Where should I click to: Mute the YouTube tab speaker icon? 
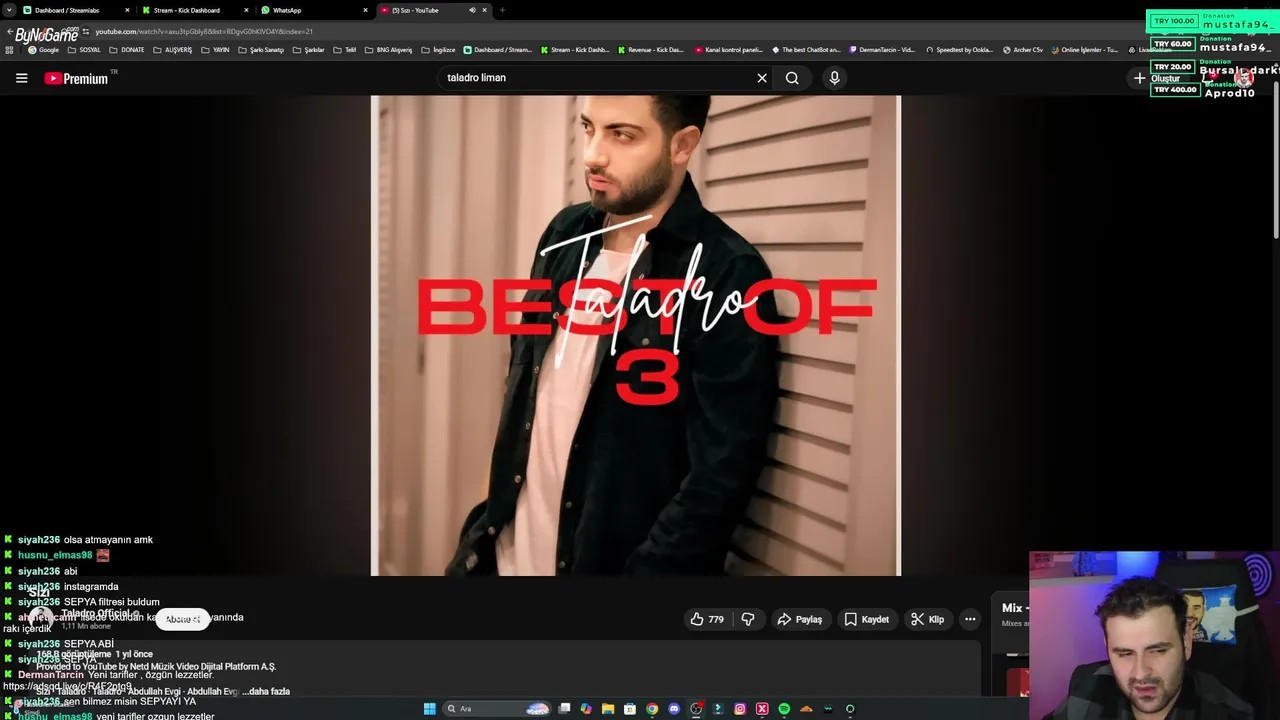[472, 10]
